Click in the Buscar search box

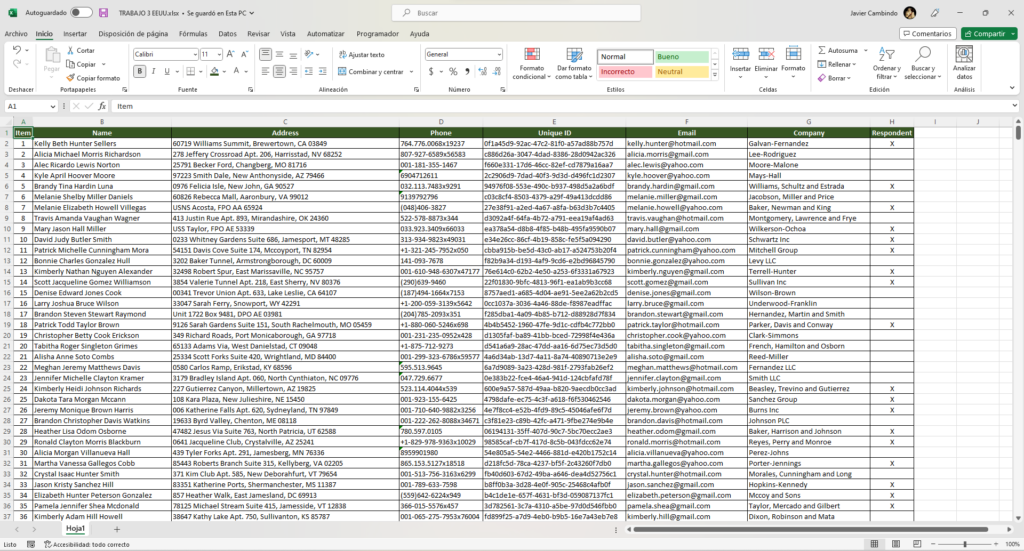(516, 12)
